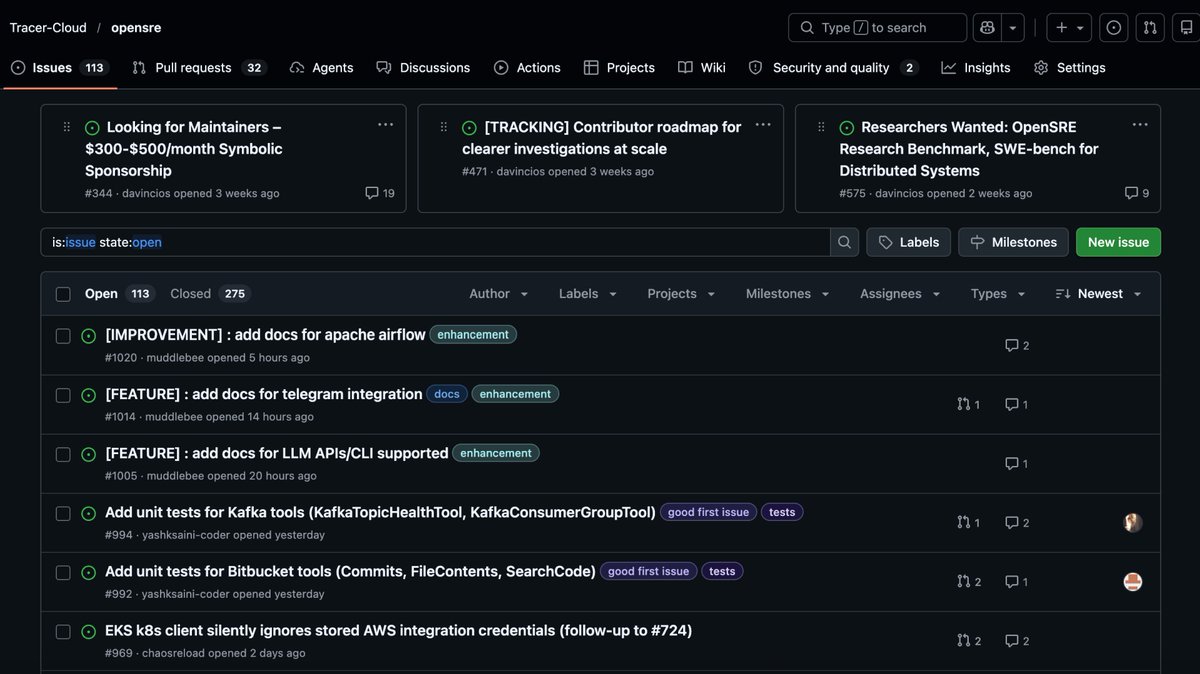This screenshot has height=674, width=1200.
Task: Expand the Labels filter dropdown in list header
Action: tap(588, 294)
